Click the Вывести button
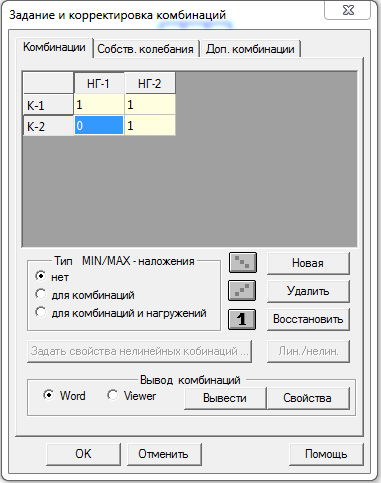The width and height of the screenshot is (381, 483). tap(225, 398)
